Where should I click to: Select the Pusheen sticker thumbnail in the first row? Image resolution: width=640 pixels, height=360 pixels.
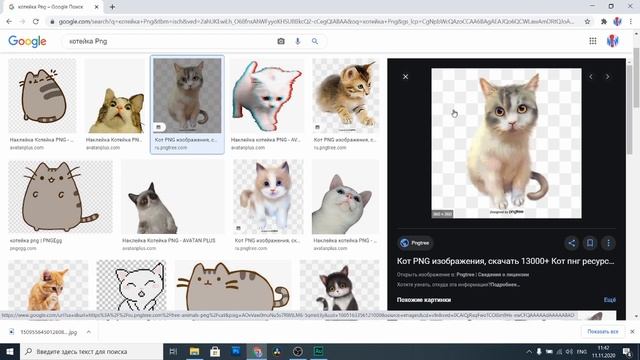tap(42, 96)
